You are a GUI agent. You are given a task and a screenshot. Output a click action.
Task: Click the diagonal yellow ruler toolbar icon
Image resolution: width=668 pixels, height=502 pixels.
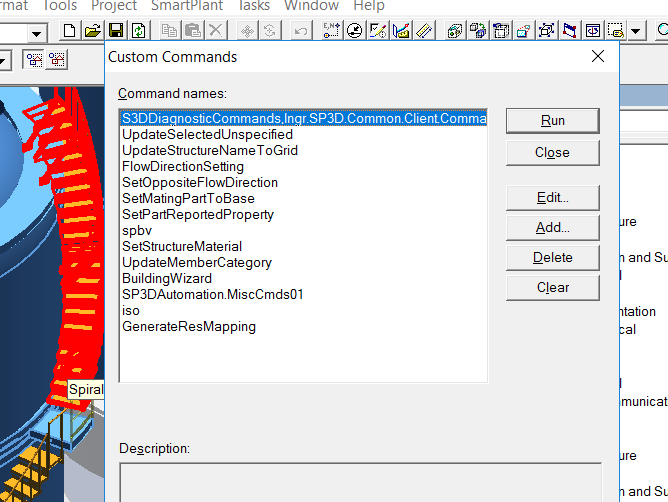point(424,31)
